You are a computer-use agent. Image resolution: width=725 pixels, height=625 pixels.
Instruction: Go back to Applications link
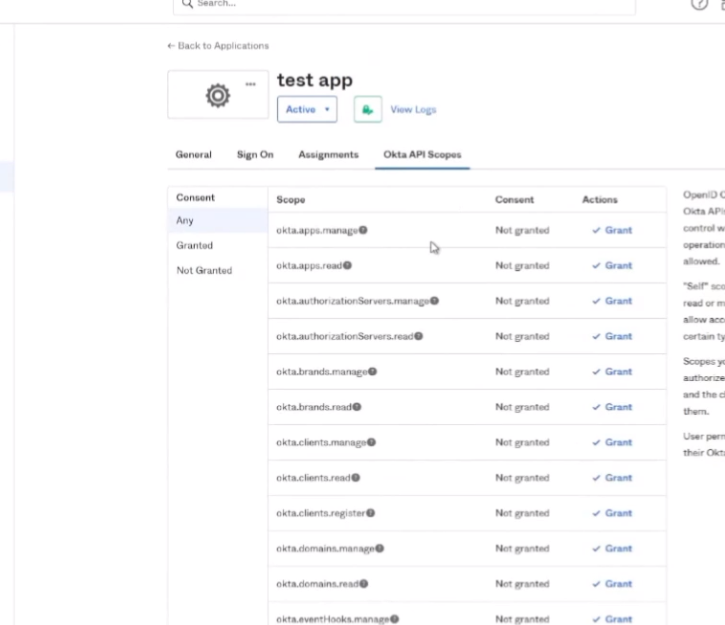(218, 46)
